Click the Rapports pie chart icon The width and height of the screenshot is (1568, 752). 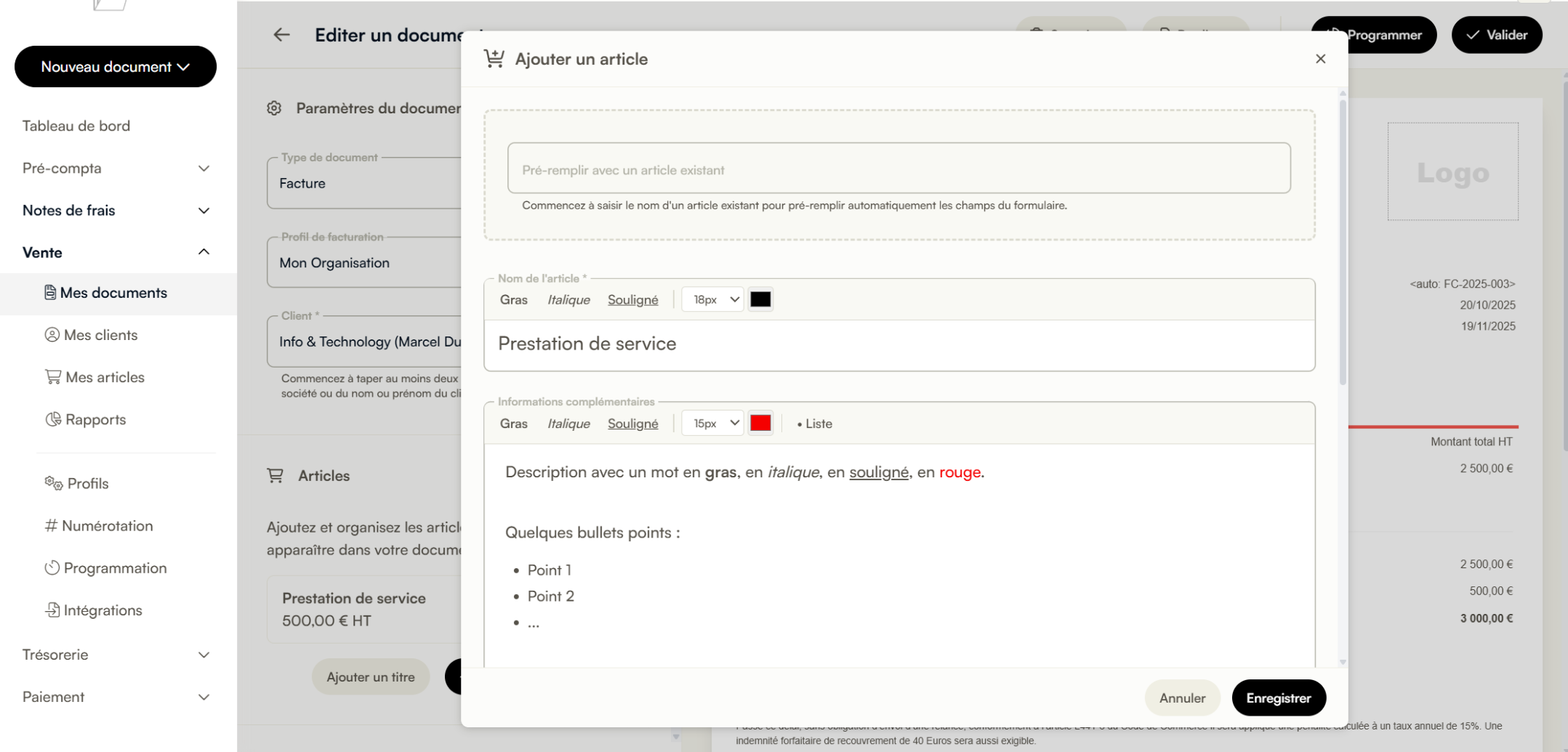(x=53, y=419)
